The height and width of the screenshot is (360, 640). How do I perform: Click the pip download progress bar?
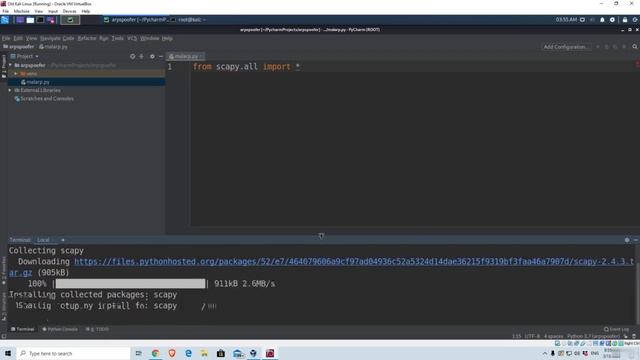tap(130, 284)
